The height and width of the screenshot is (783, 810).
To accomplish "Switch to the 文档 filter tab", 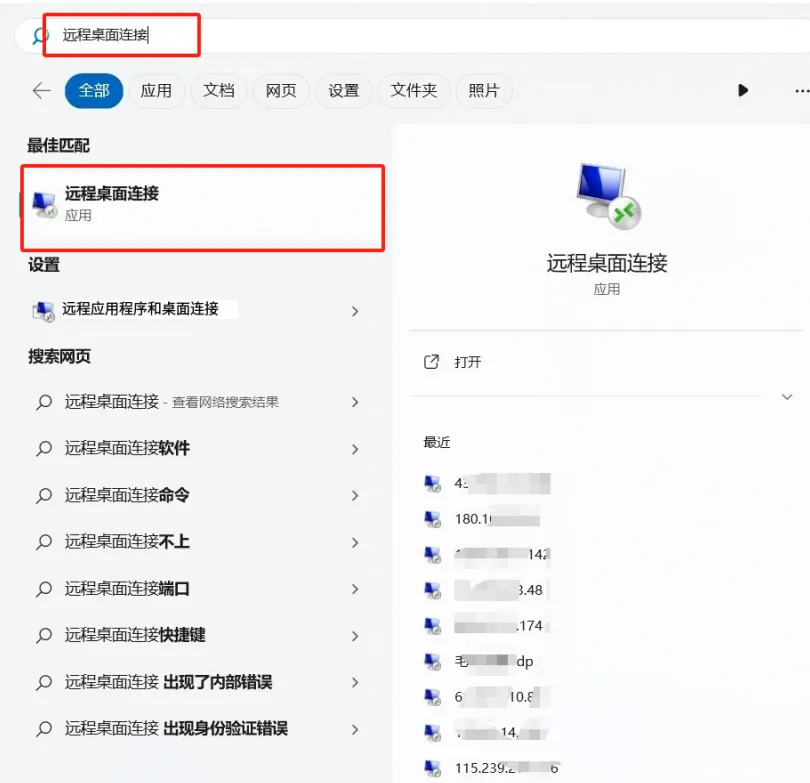I will [x=219, y=91].
